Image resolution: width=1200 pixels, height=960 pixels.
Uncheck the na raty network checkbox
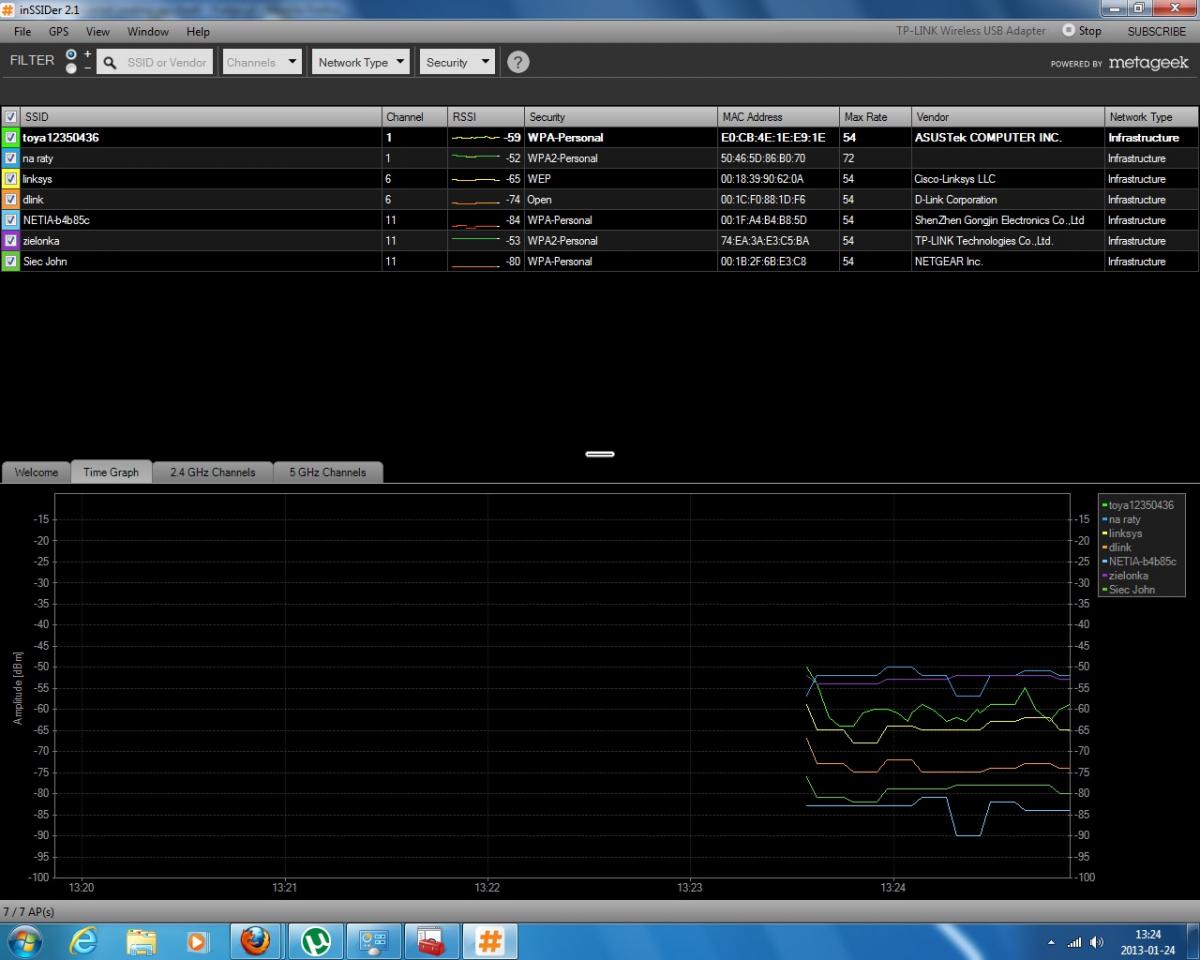pyautogui.click(x=11, y=158)
